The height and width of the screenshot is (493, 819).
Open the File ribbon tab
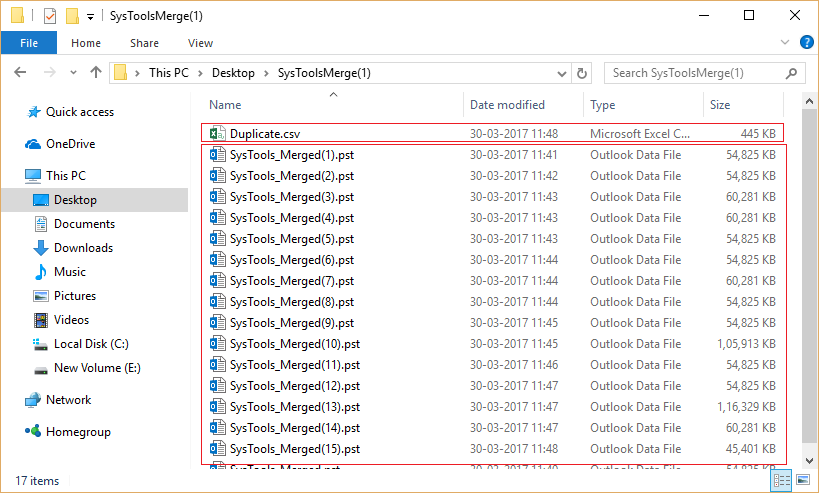29,43
